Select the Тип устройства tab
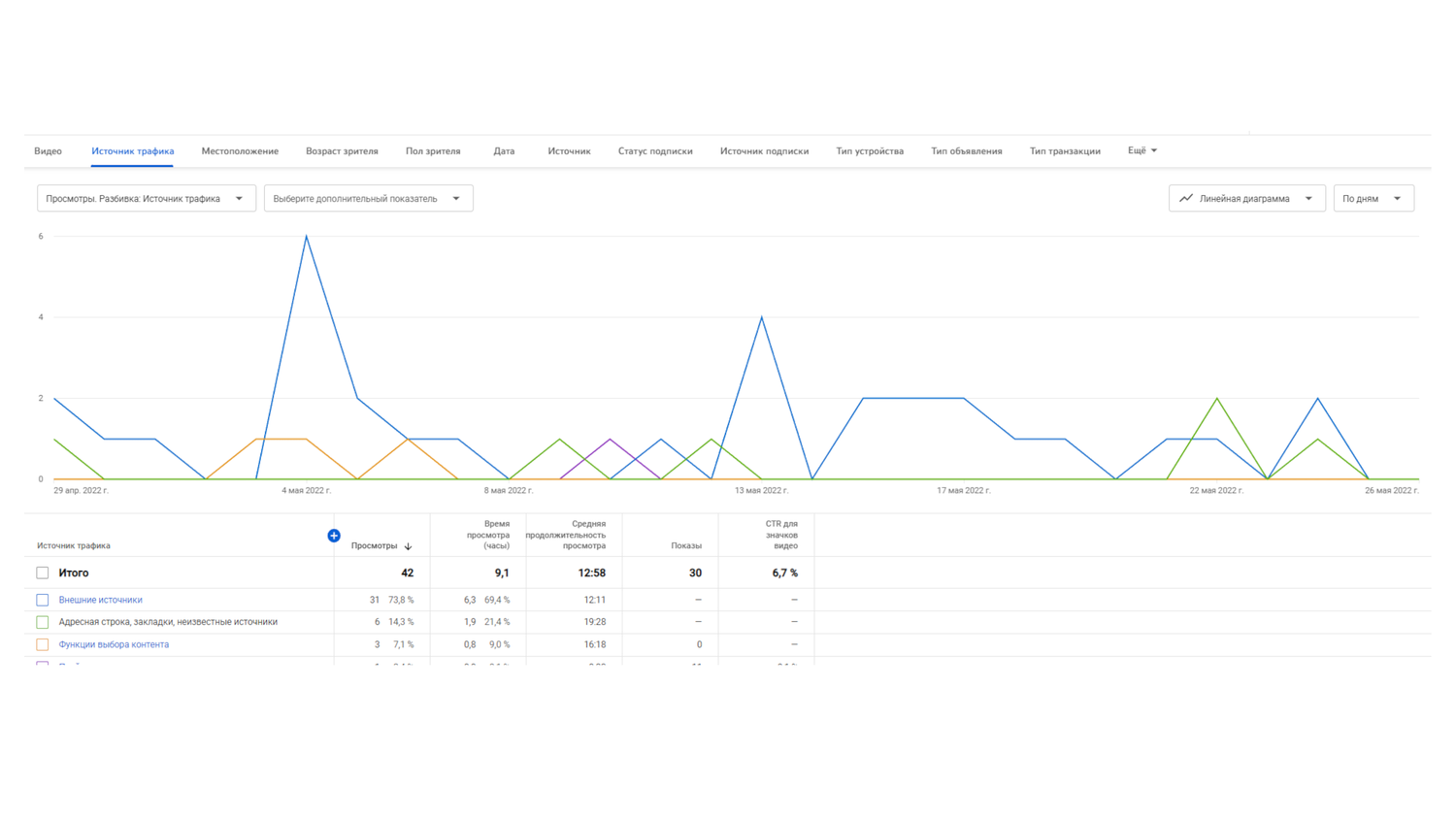This screenshot has height=819, width=1456. (869, 151)
